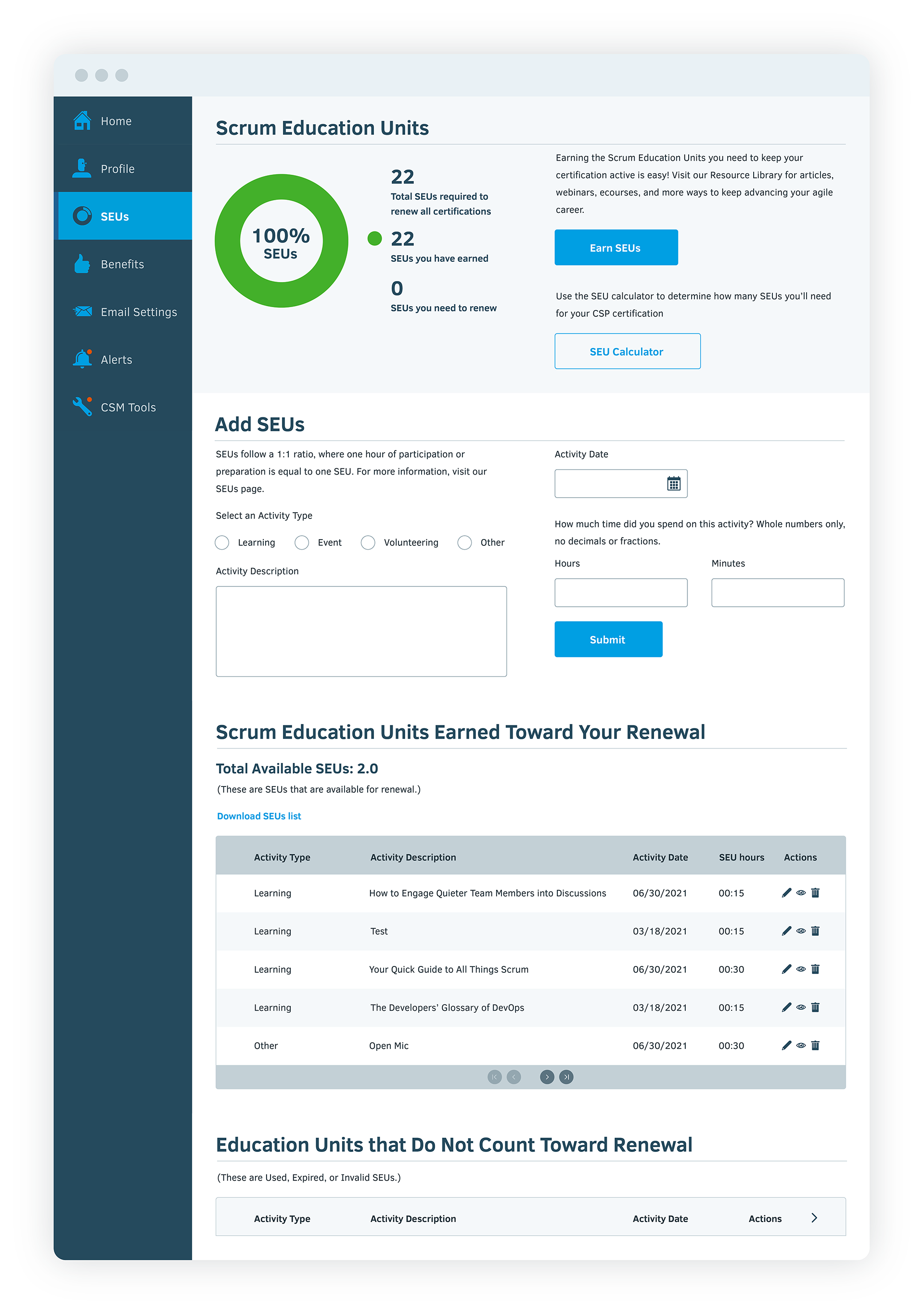Image resolution: width=924 pixels, height=1314 pixels.
Task: Click the Profile person icon
Action: (82, 168)
